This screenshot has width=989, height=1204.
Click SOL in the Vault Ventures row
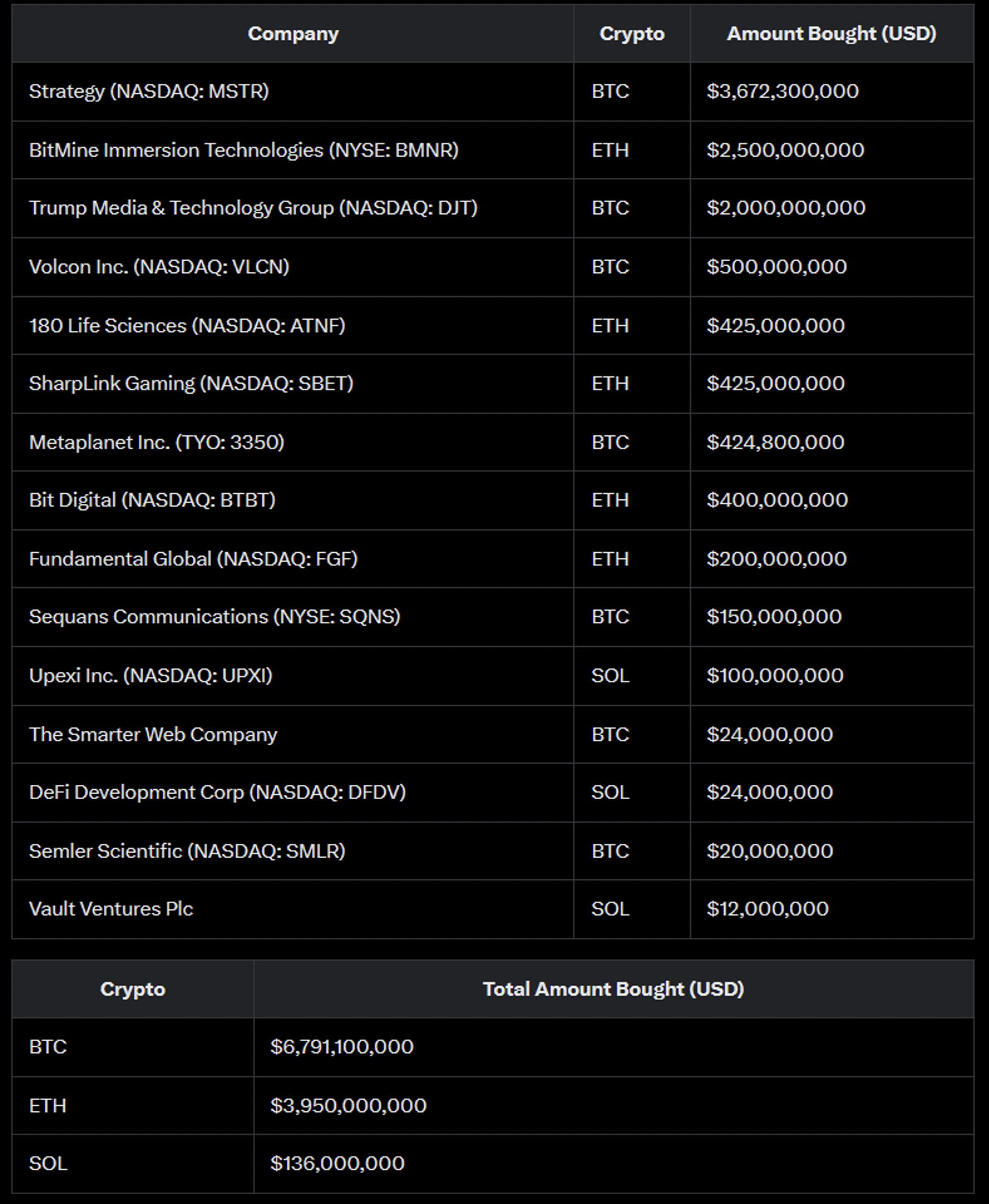coord(610,909)
